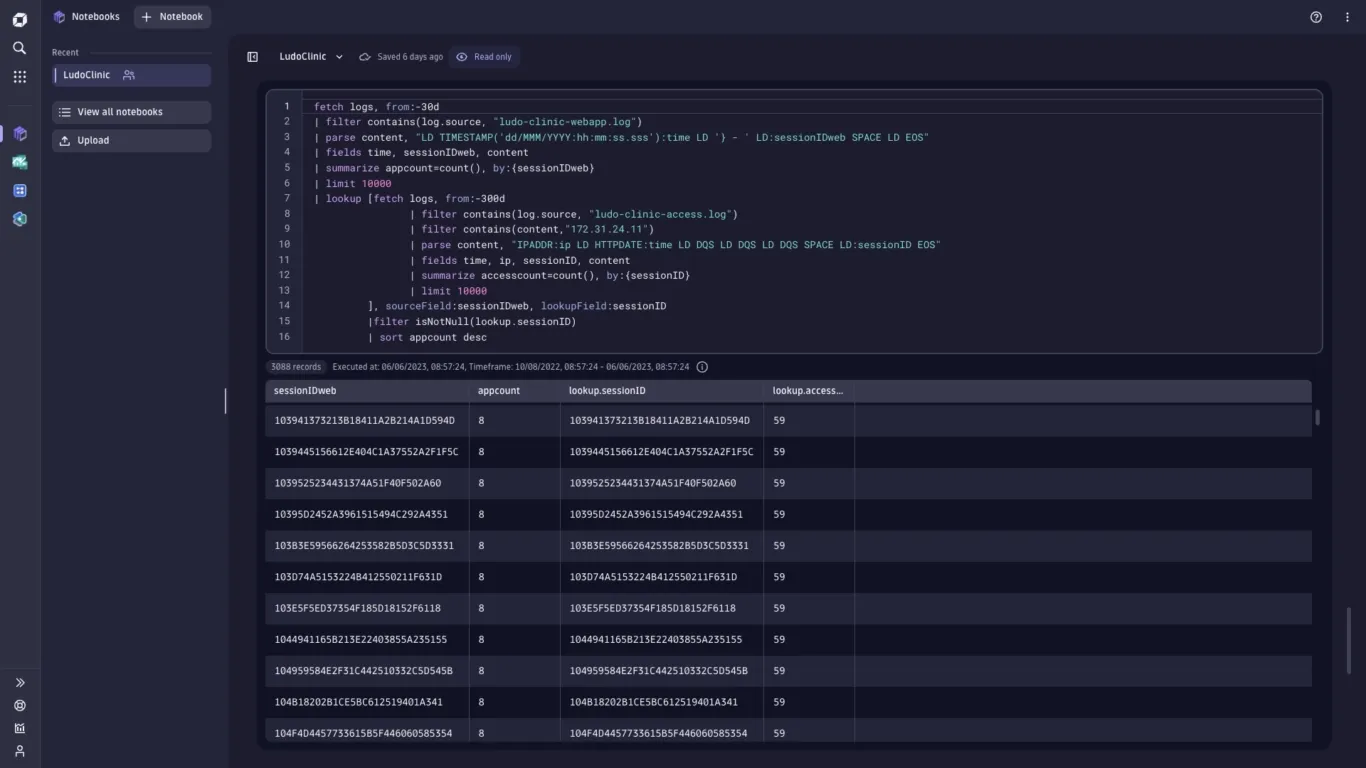Open the search icon in left rail

19,48
